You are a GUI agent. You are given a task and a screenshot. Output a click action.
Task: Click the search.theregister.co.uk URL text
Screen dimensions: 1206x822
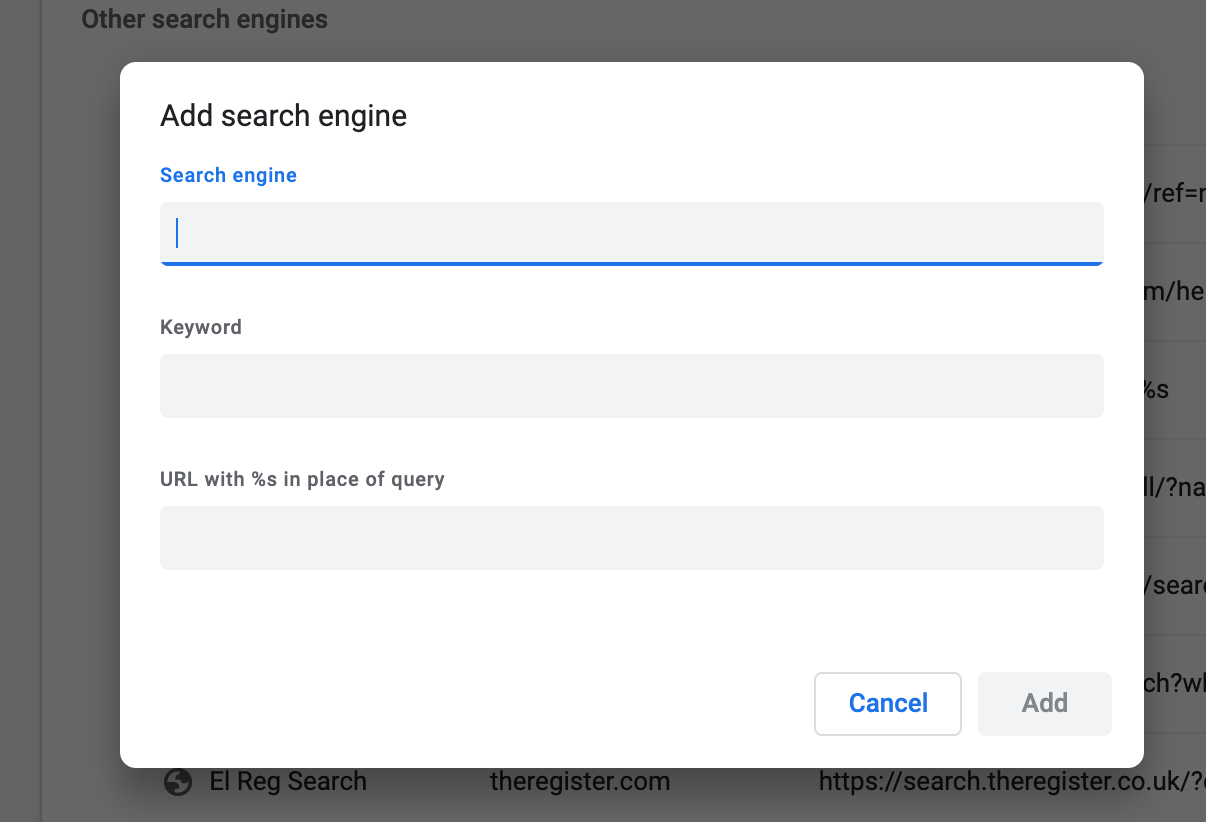1010,782
